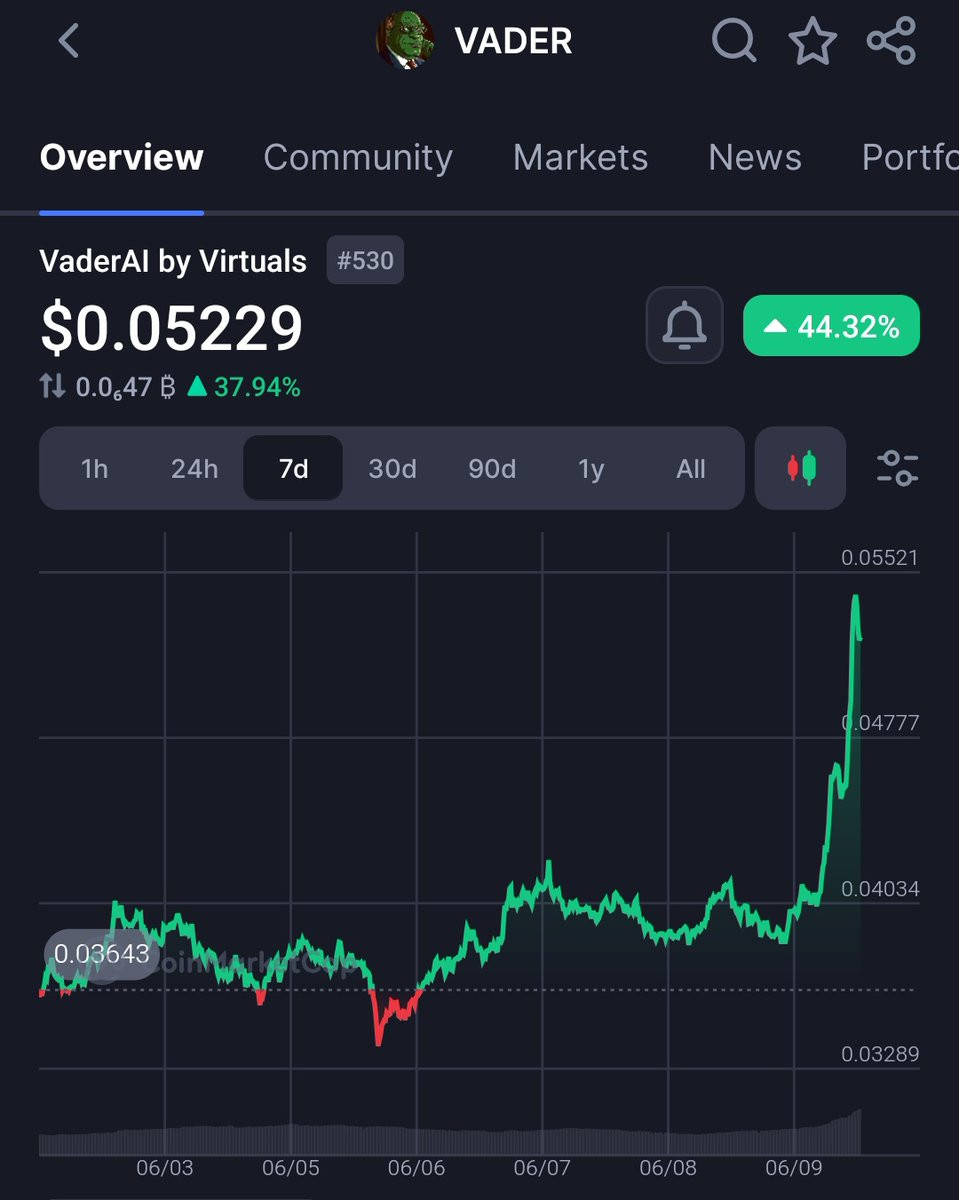The width and height of the screenshot is (959, 1200).
Task: Go back using the left chevron
Action: [x=68, y=41]
